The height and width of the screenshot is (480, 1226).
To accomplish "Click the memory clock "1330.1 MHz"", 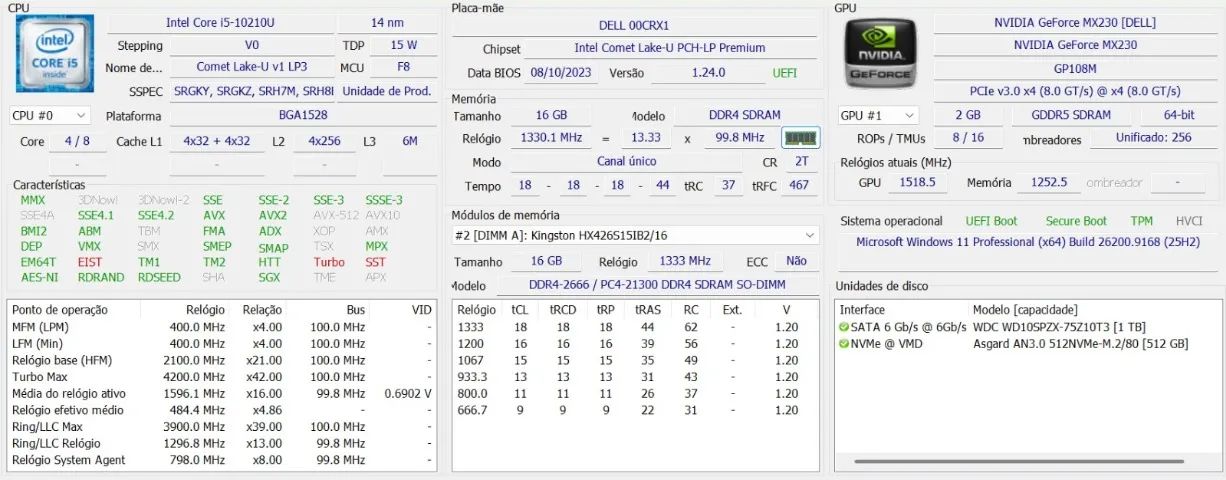I will click(551, 138).
